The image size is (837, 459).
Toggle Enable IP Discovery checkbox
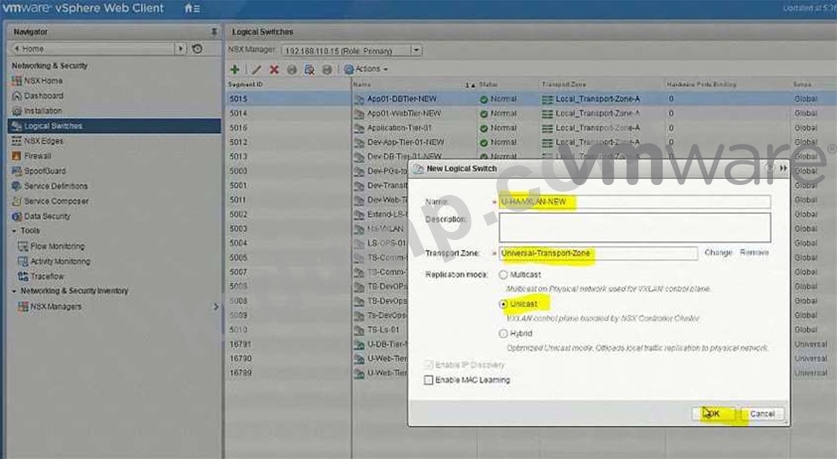tap(428, 365)
